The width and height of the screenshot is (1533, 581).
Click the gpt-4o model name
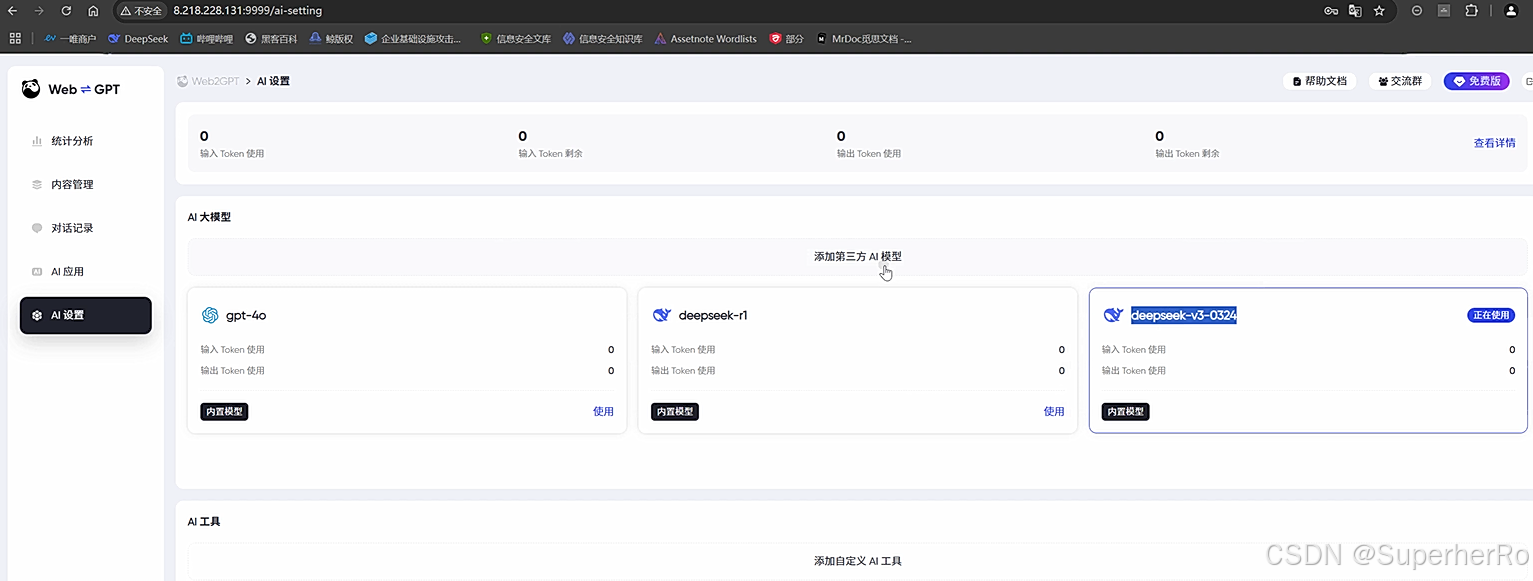pyautogui.click(x=246, y=315)
